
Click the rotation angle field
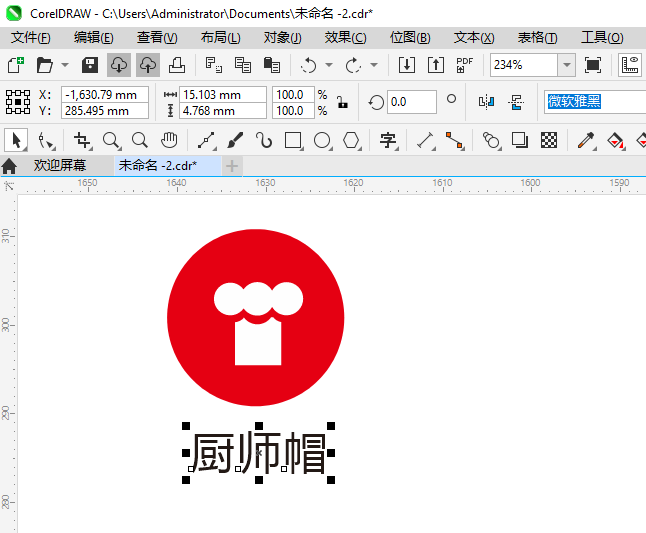(412, 102)
